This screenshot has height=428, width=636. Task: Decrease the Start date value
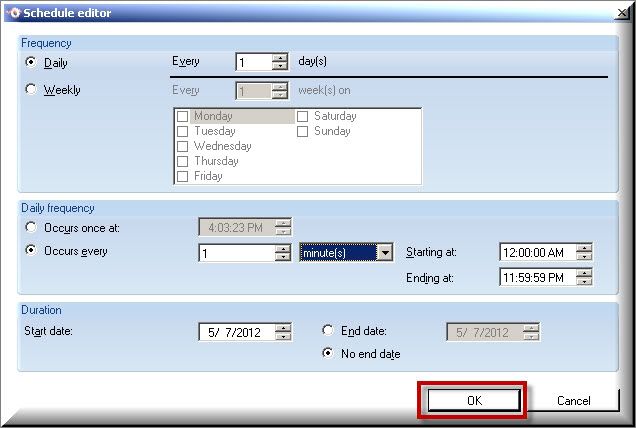pyautogui.click(x=283, y=336)
